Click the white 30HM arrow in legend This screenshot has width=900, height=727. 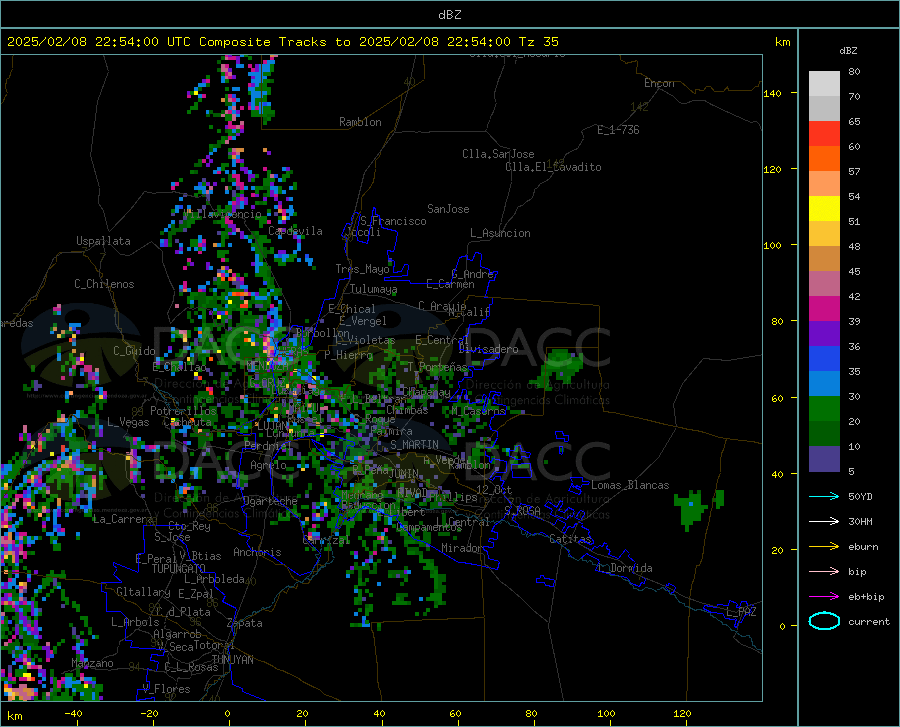(x=824, y=521)
